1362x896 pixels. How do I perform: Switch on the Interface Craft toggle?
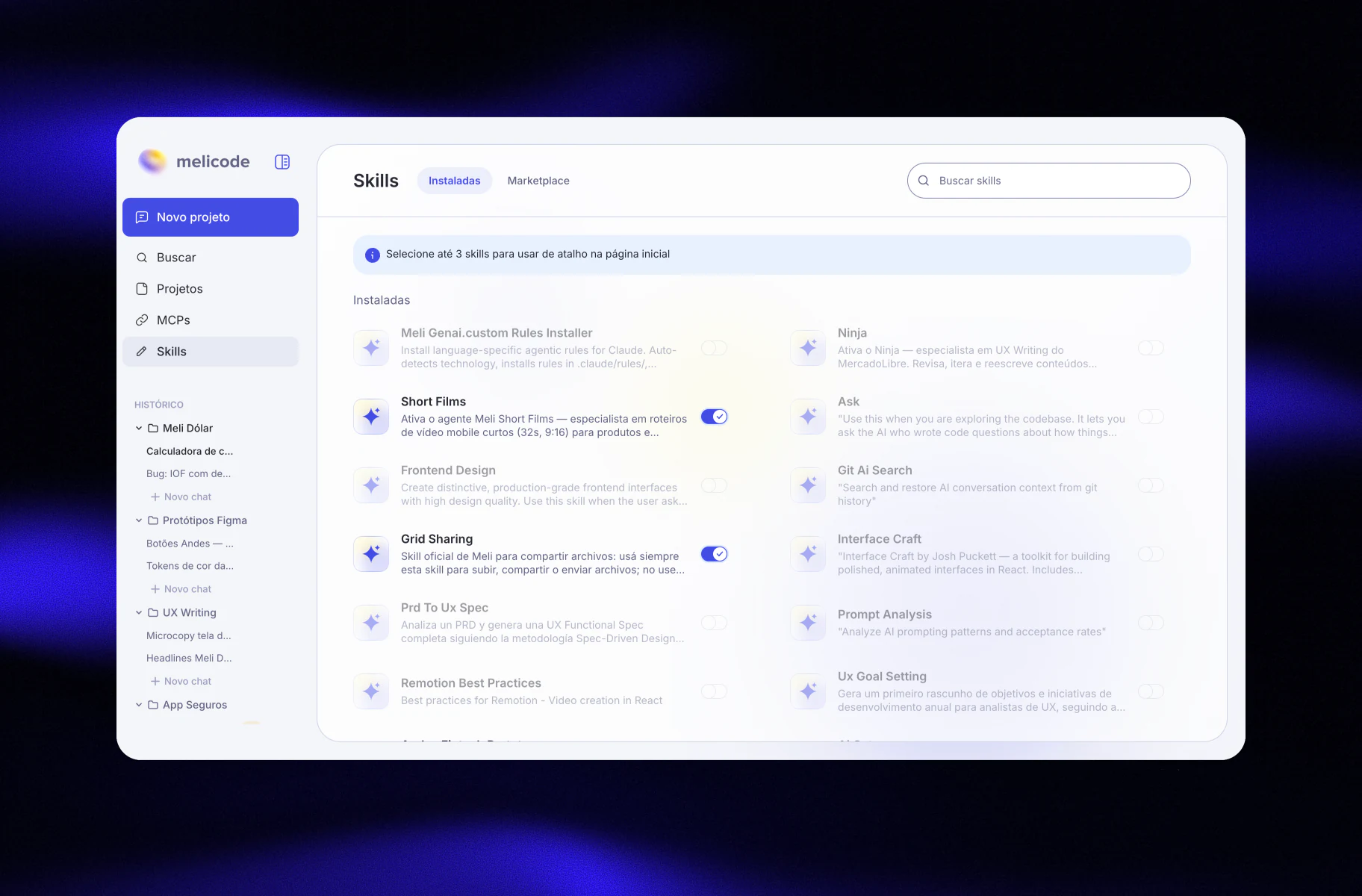click(x=1151, y=554)
